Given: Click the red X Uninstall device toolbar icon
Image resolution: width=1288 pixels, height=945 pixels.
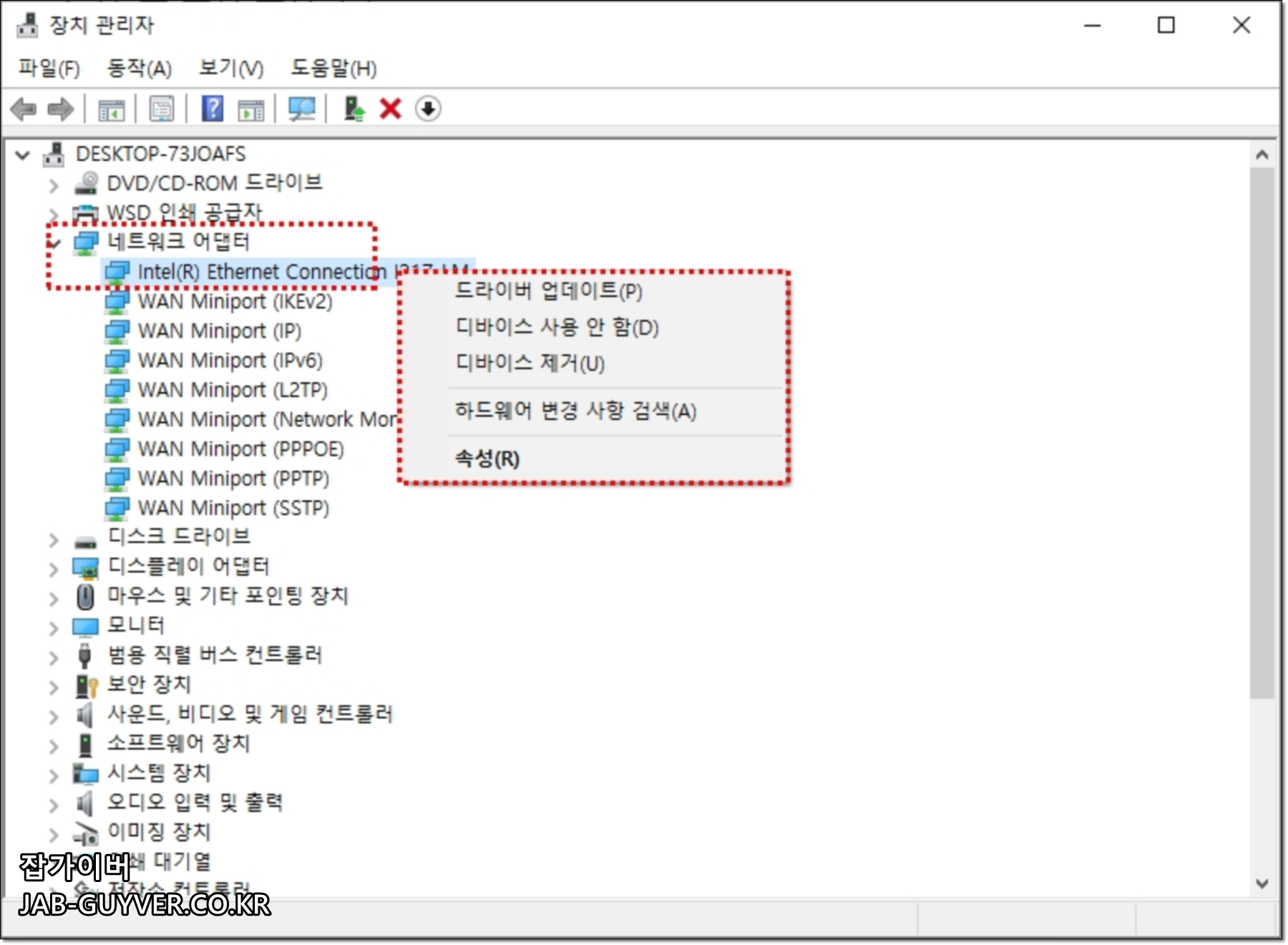Looking at the screenshot, I should [x=389, y=109].
